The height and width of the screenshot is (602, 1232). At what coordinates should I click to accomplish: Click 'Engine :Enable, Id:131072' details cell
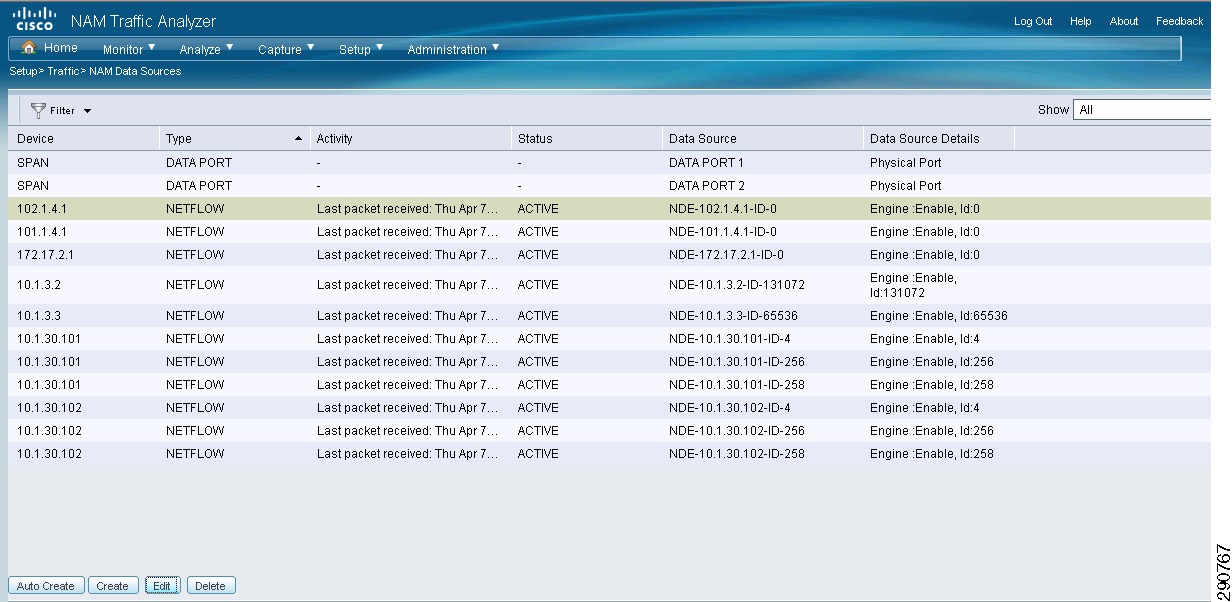point(913,285)
